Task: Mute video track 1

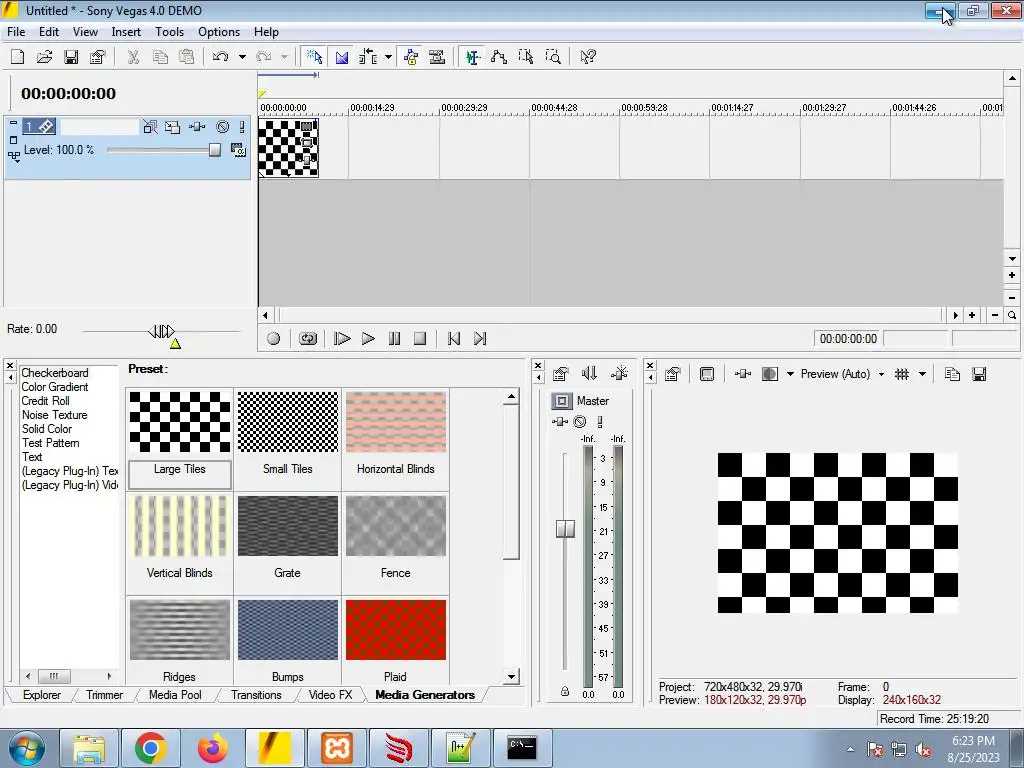Action: pyautogui.click(x=223, y=127)
